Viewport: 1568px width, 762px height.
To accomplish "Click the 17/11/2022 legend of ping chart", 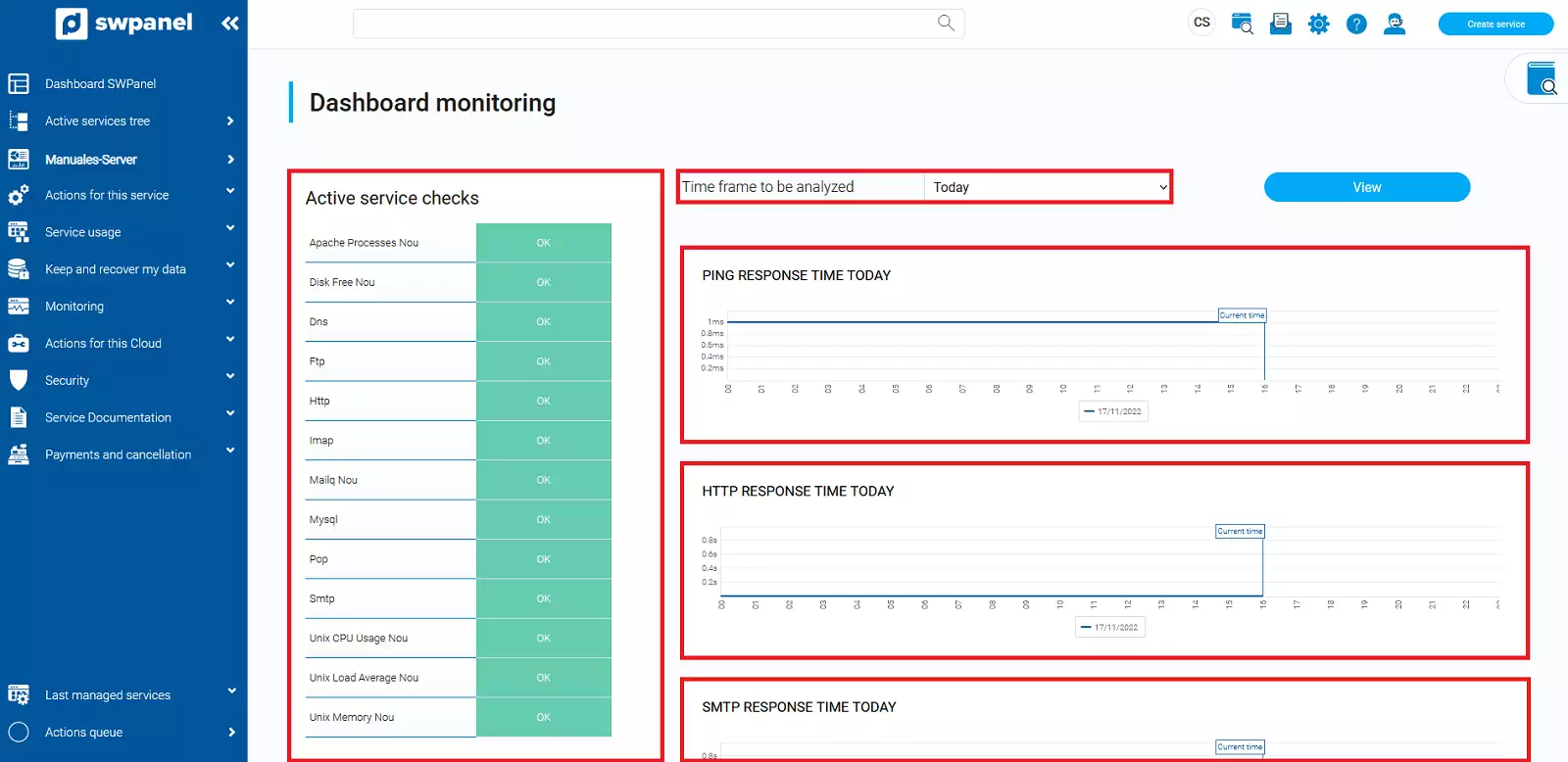I will [x=1113, y=411].
